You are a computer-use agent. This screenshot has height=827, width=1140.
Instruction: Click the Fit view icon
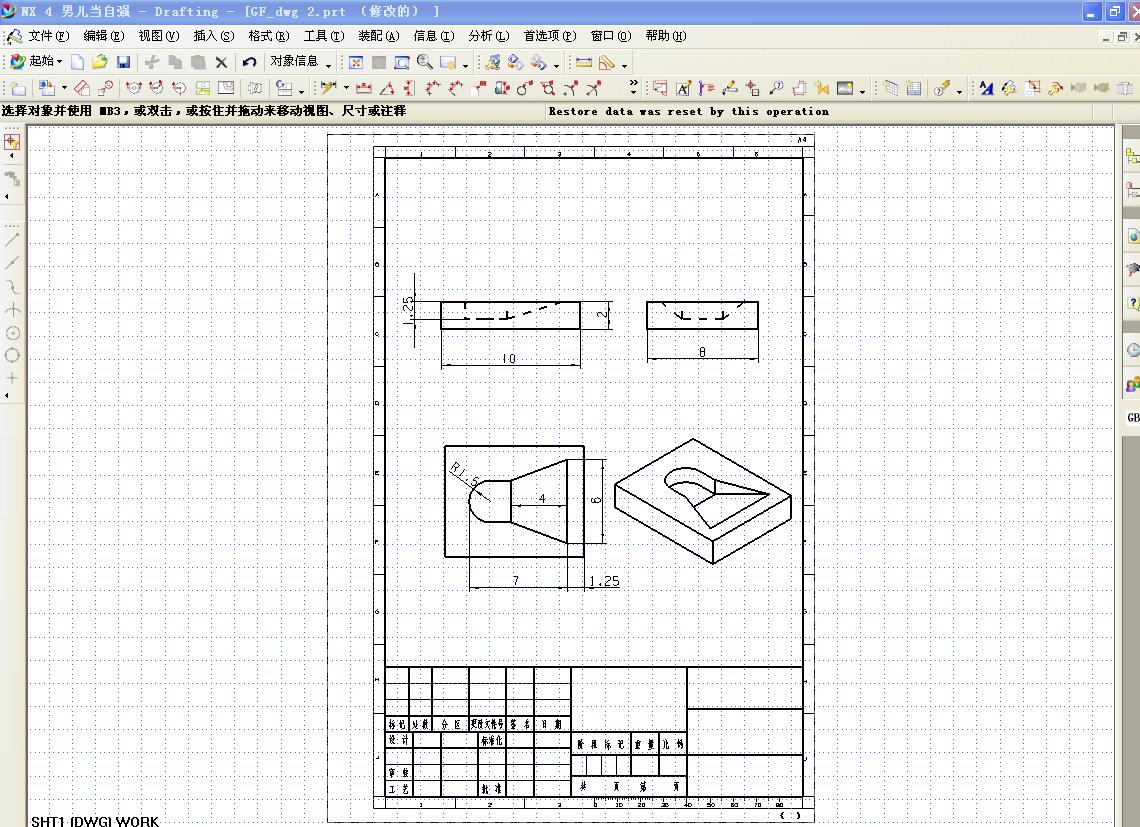(356, 63)
